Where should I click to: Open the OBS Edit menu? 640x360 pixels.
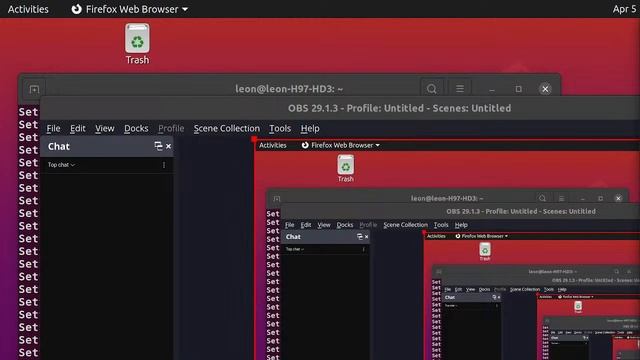point(78,129)
